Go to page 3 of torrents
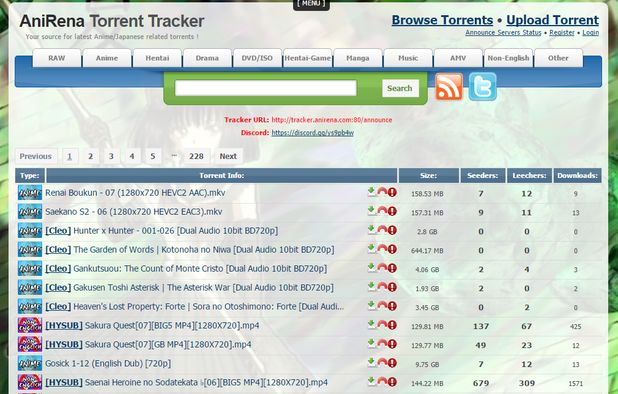 (111, 156)
